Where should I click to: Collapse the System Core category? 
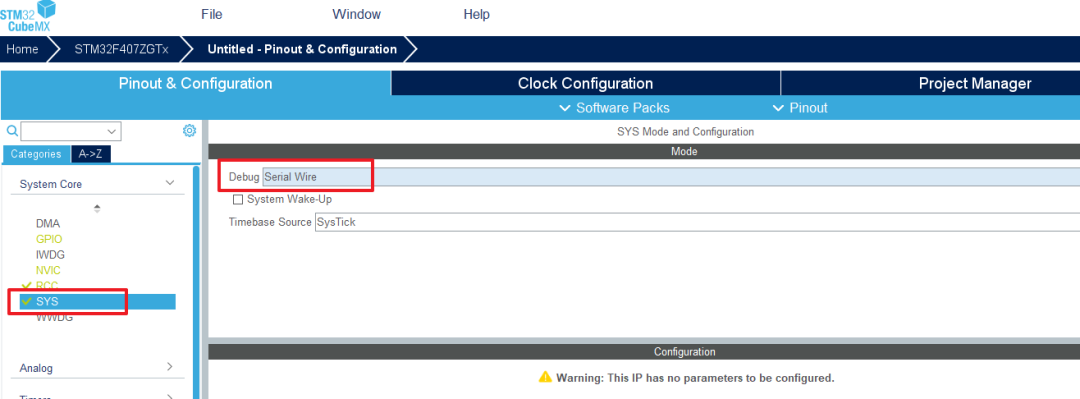tap(96, 184)
